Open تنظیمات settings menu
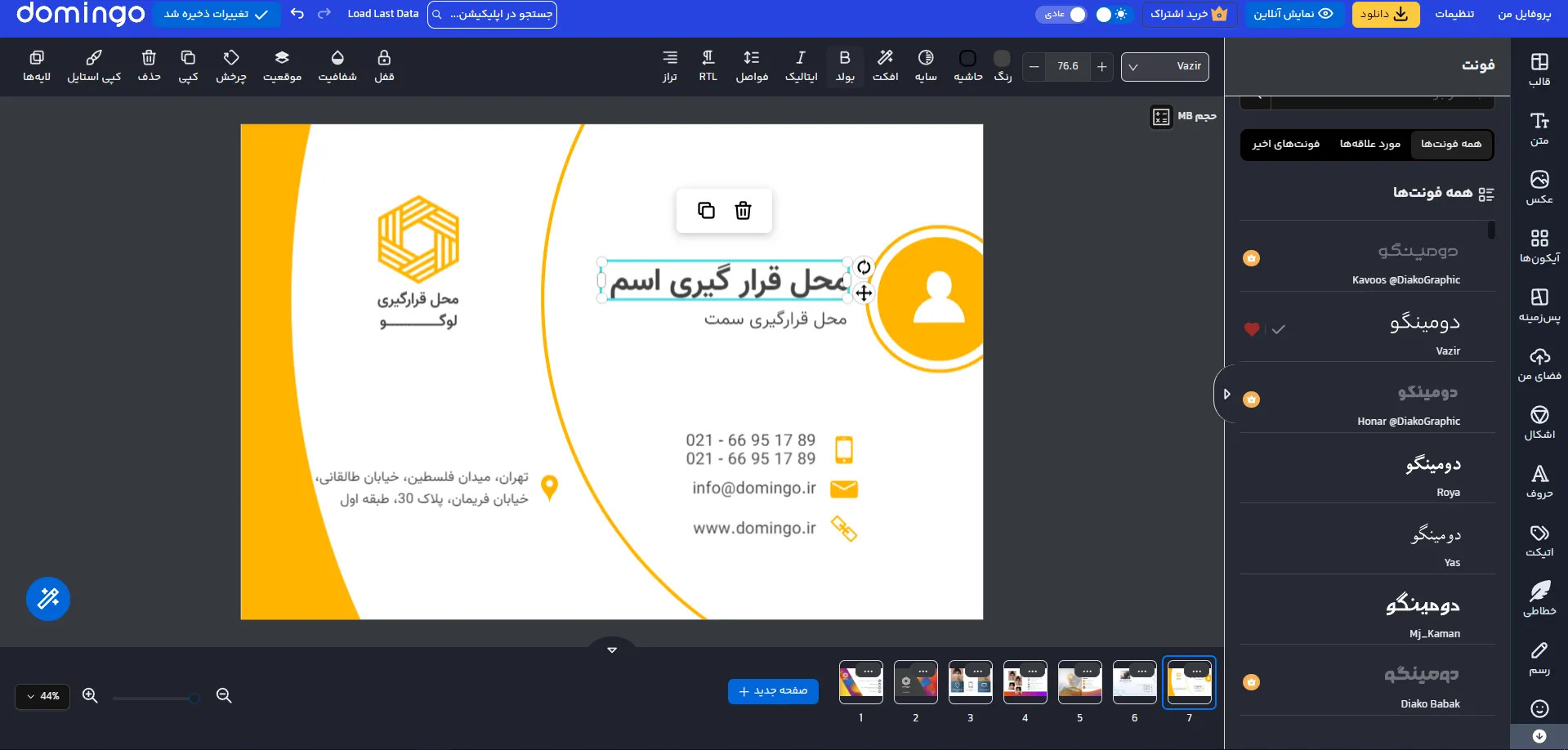The width and height of the screenshot is (1568, 750). coord(1454,14)
